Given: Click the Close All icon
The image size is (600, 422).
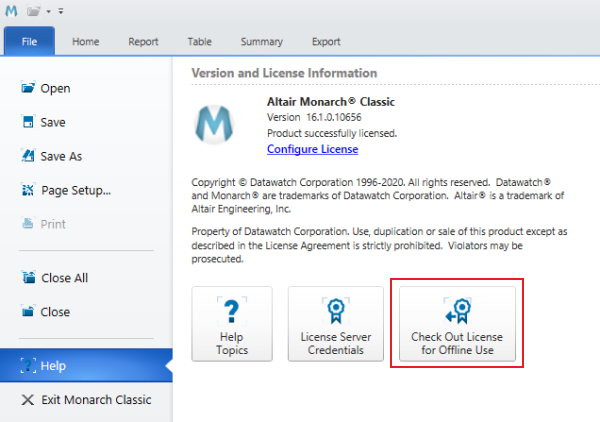Looking at the screenshot, I should [28, 277].
